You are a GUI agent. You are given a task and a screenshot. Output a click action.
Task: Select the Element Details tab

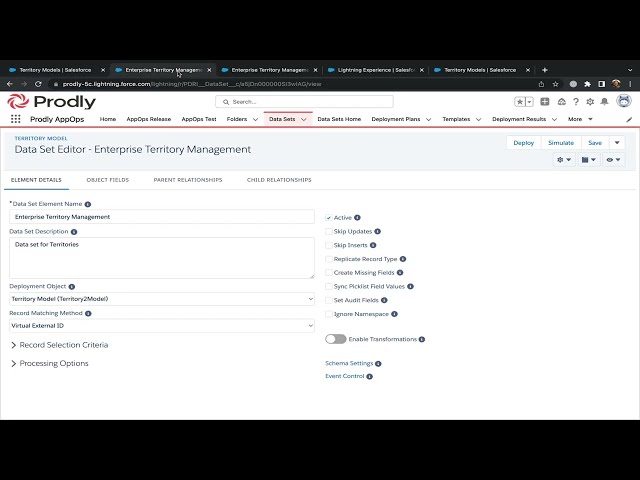point(36,180)
